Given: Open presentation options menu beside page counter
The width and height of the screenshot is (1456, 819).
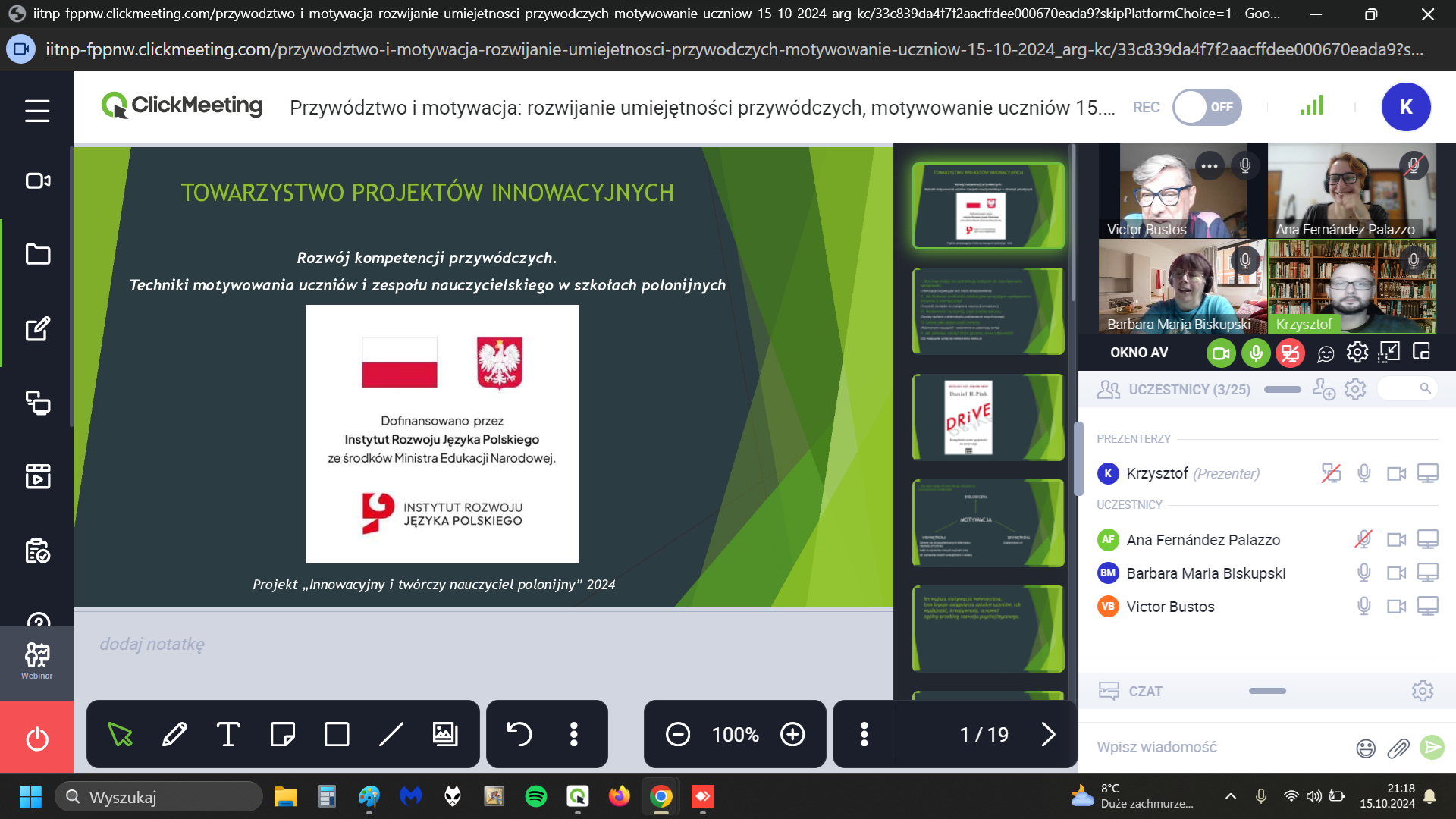Looking at the screenshot, I should pos(864,734).
